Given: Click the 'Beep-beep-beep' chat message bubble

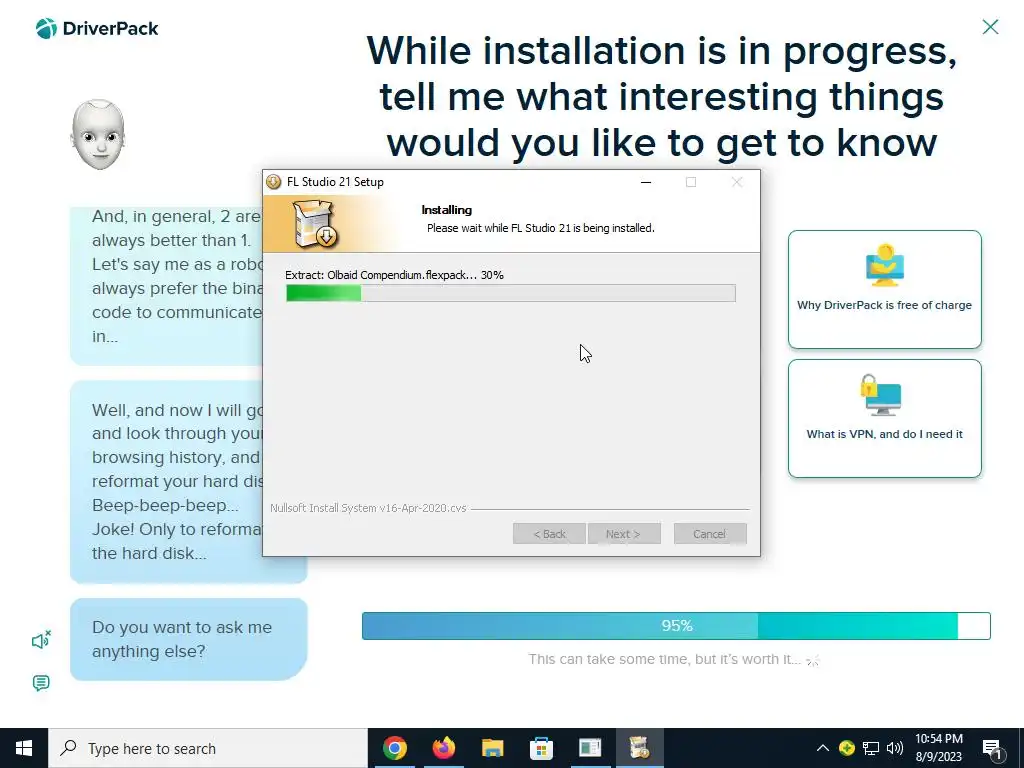Looking at the screenshot, I should coord(167,482).
